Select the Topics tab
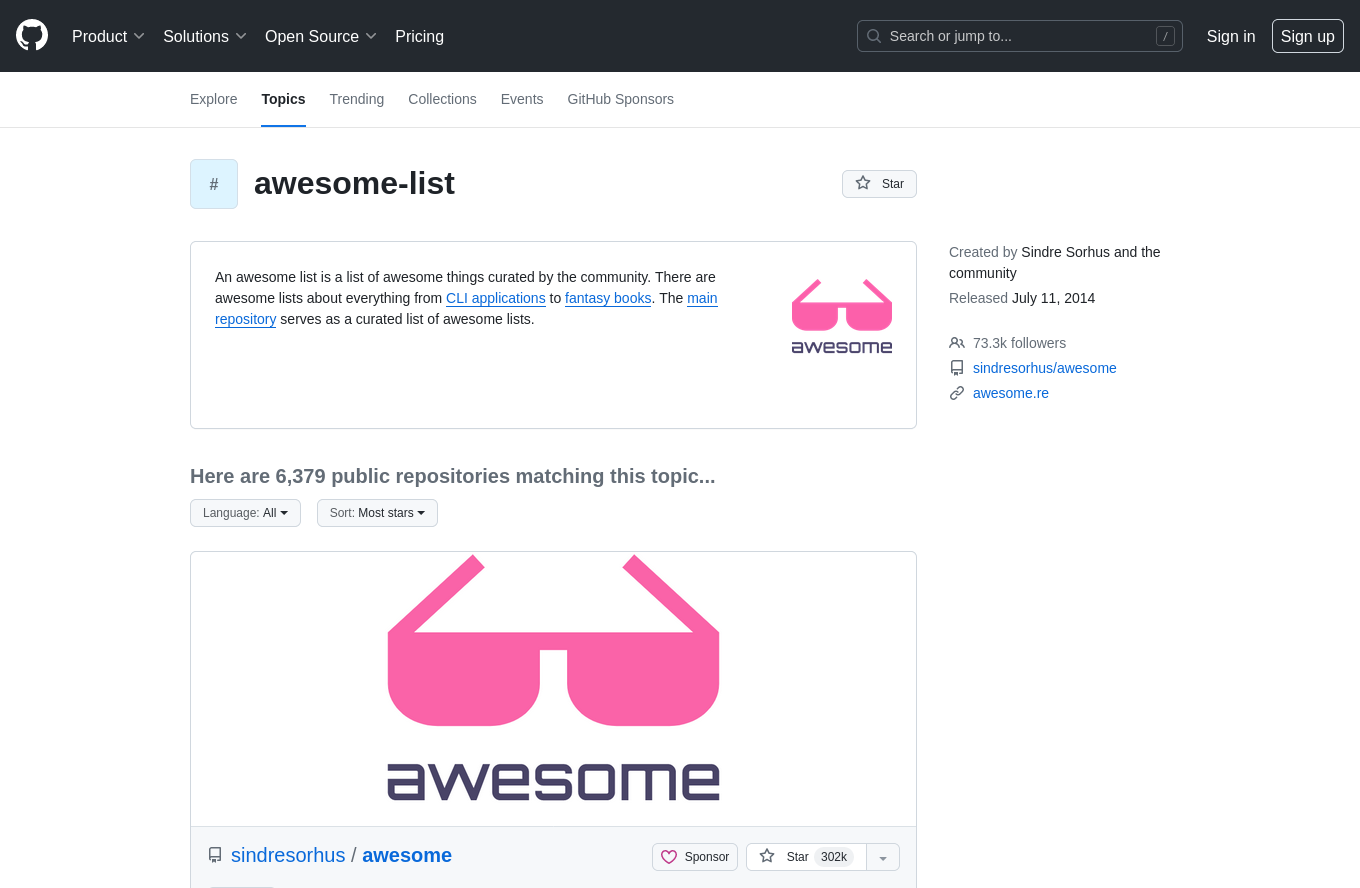 (283, 99)
